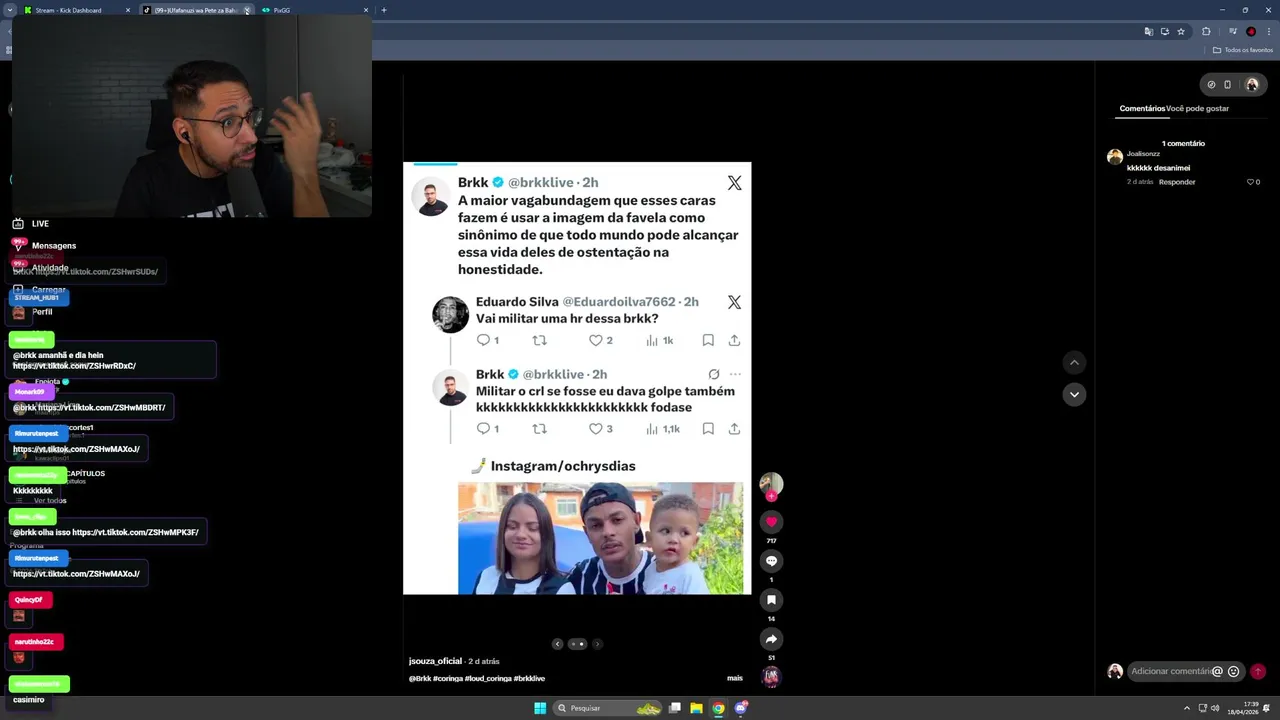The width and height of the screenshot is (1280, 720).
Task: Open the #coringa hashtag link
Action: [449, 678]
